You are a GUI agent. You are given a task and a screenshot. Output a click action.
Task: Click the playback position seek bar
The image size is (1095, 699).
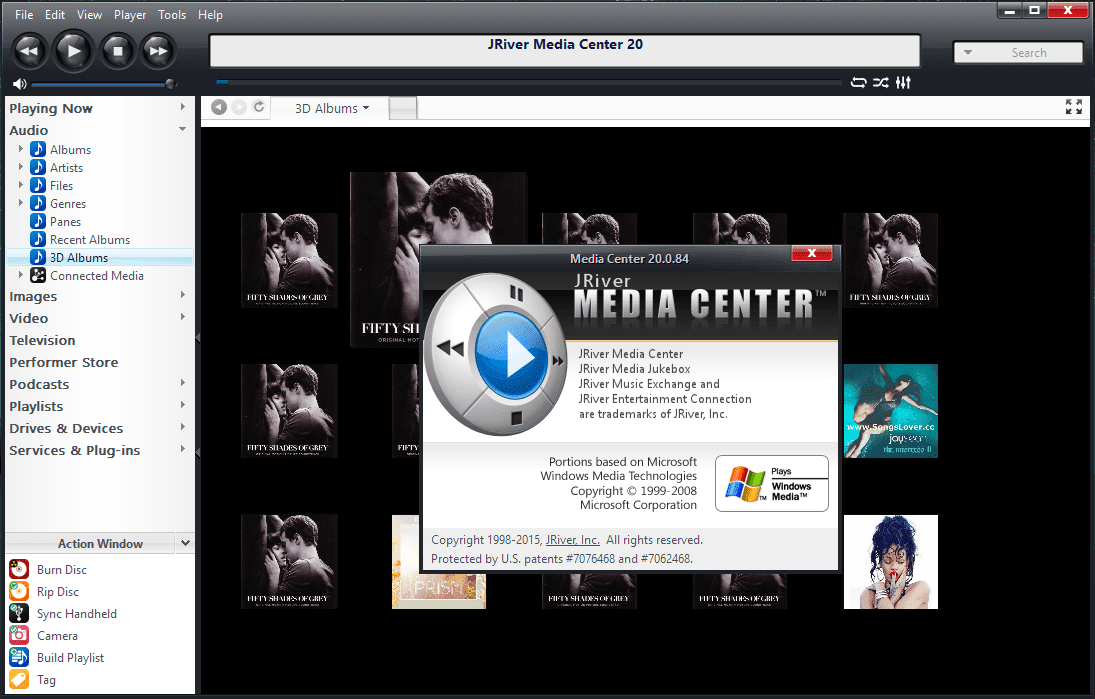pyautogui.click(x=529, y=82)
